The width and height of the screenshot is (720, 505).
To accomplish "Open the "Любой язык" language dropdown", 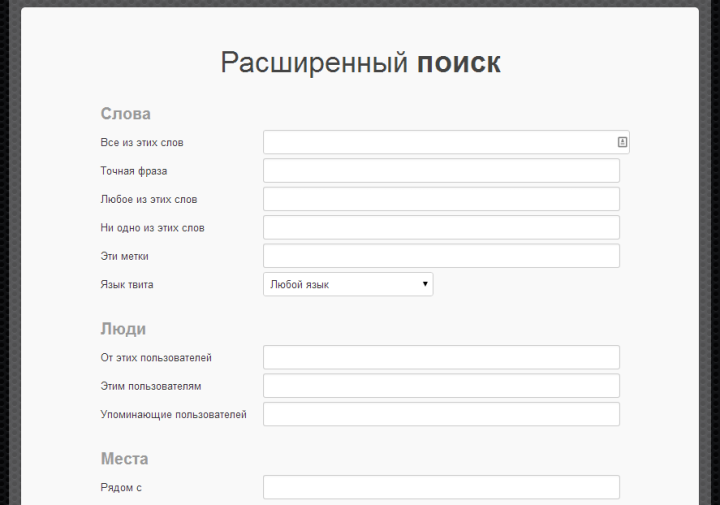I will click(347, 285).
